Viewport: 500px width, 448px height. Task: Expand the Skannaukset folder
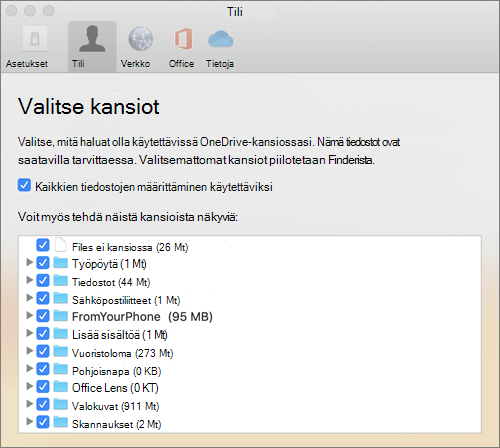coord(30,421)
